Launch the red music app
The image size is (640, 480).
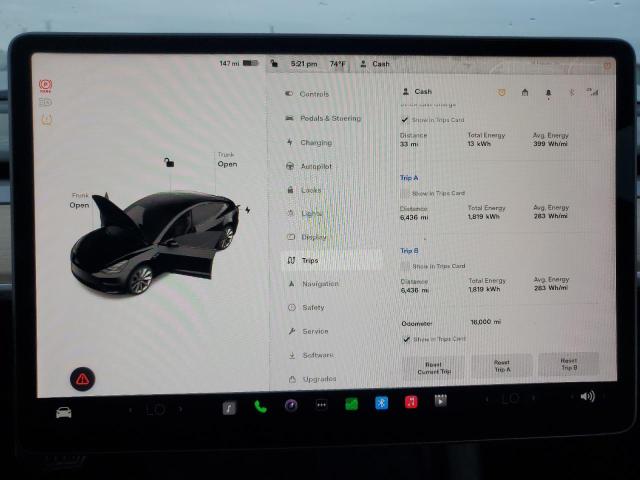[411, 402]
